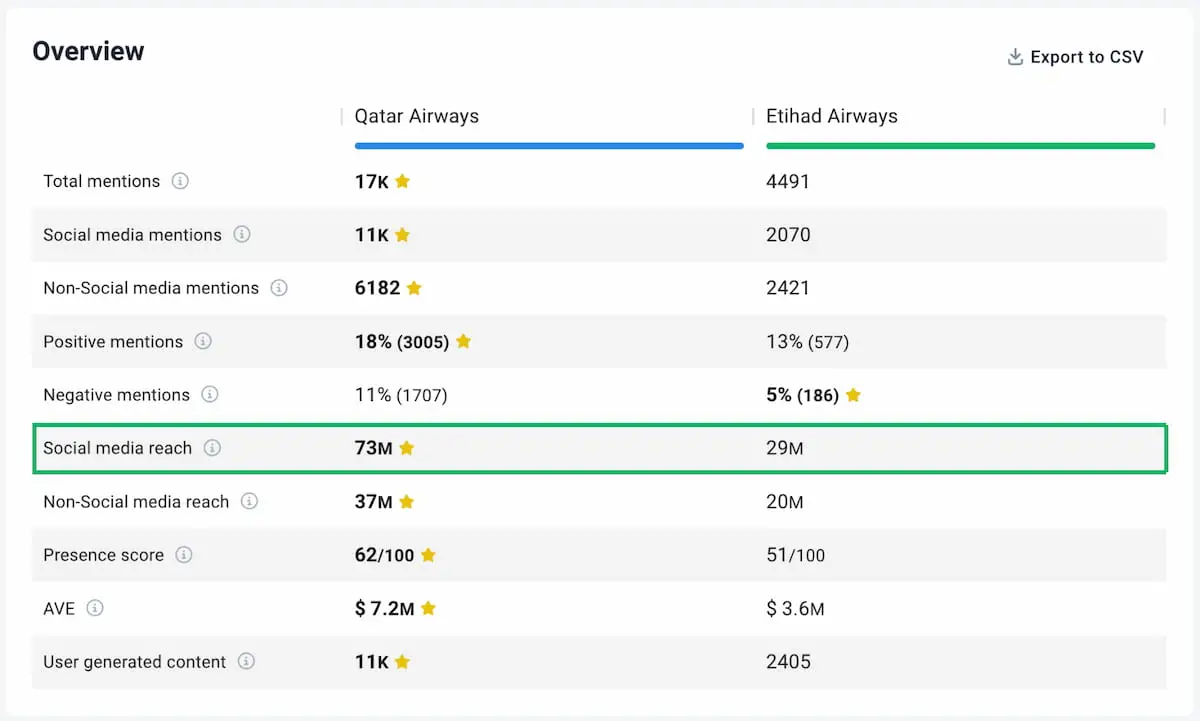Select the Qatar Airways column header

[416, 116]
